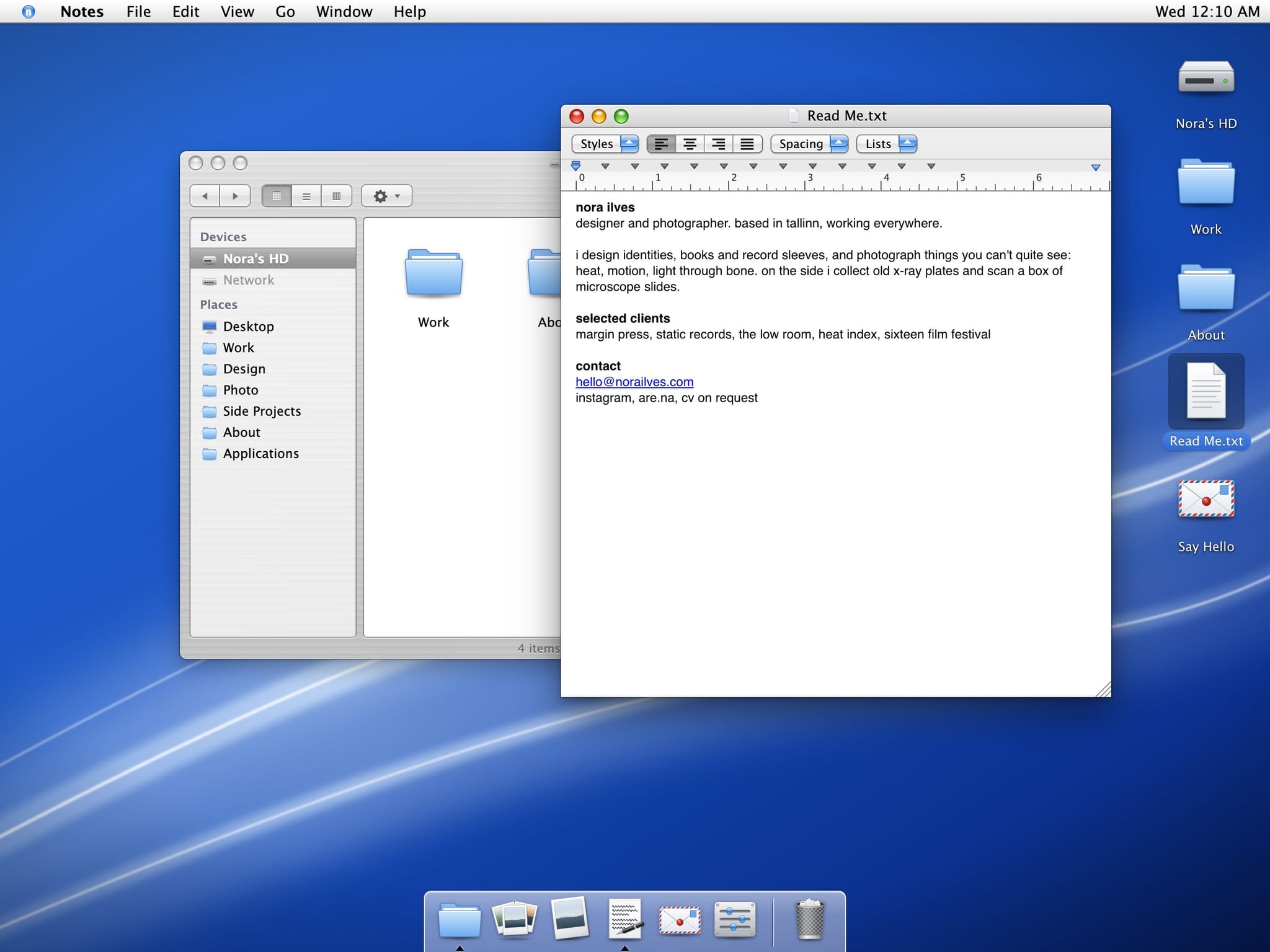Open the File menu
Image resolution: width=1270 pixels, height=952 pixels.
tap(138, 12)
